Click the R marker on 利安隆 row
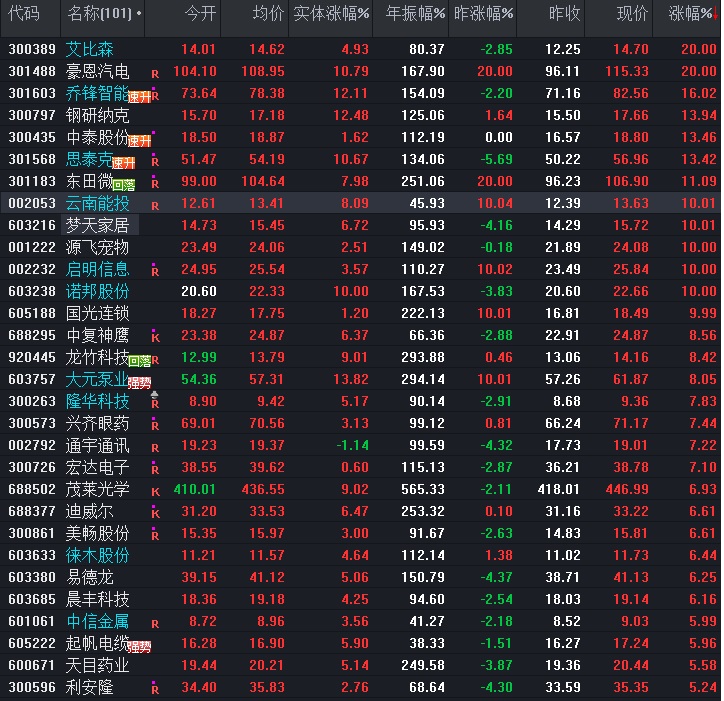Viewport: 724px width, 701px height. click(x=155, y=689)
